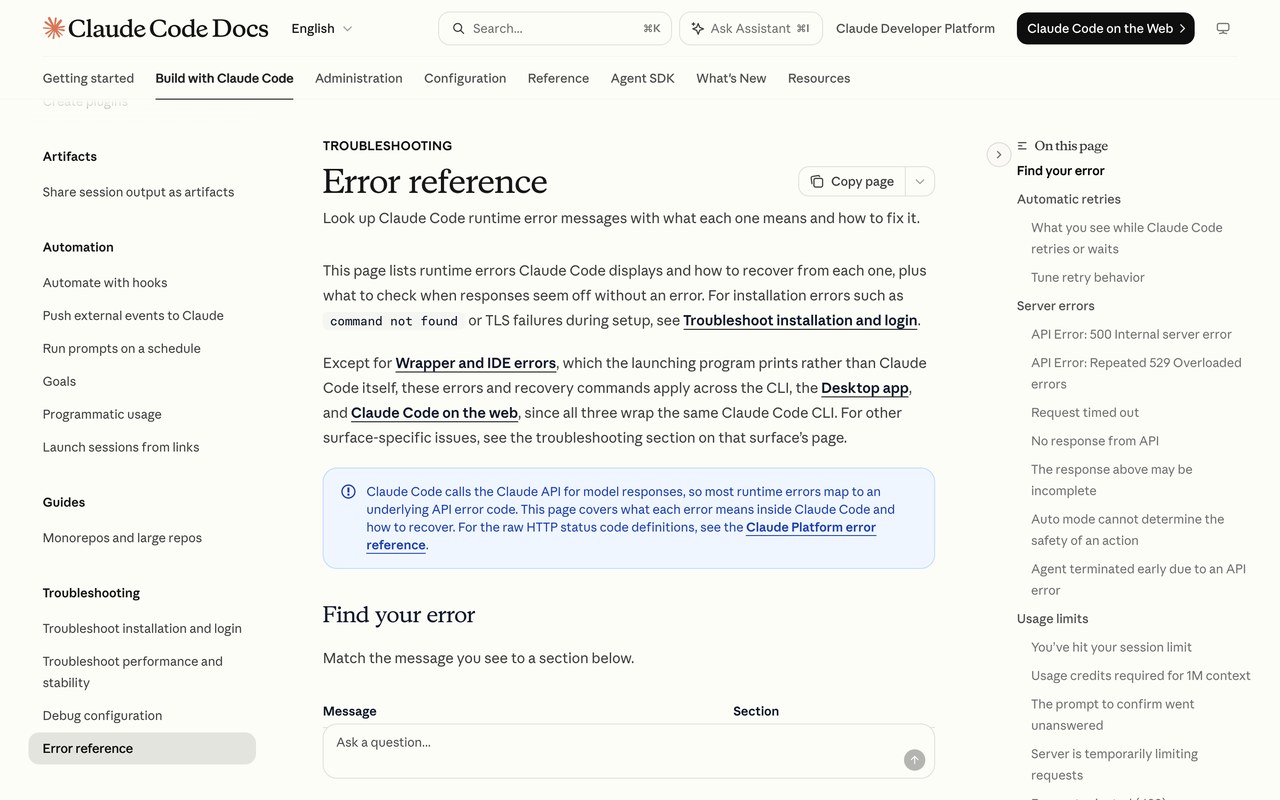
Task: Jump to API Error: 500 Internal server error
Action: tap(1131, 334)
